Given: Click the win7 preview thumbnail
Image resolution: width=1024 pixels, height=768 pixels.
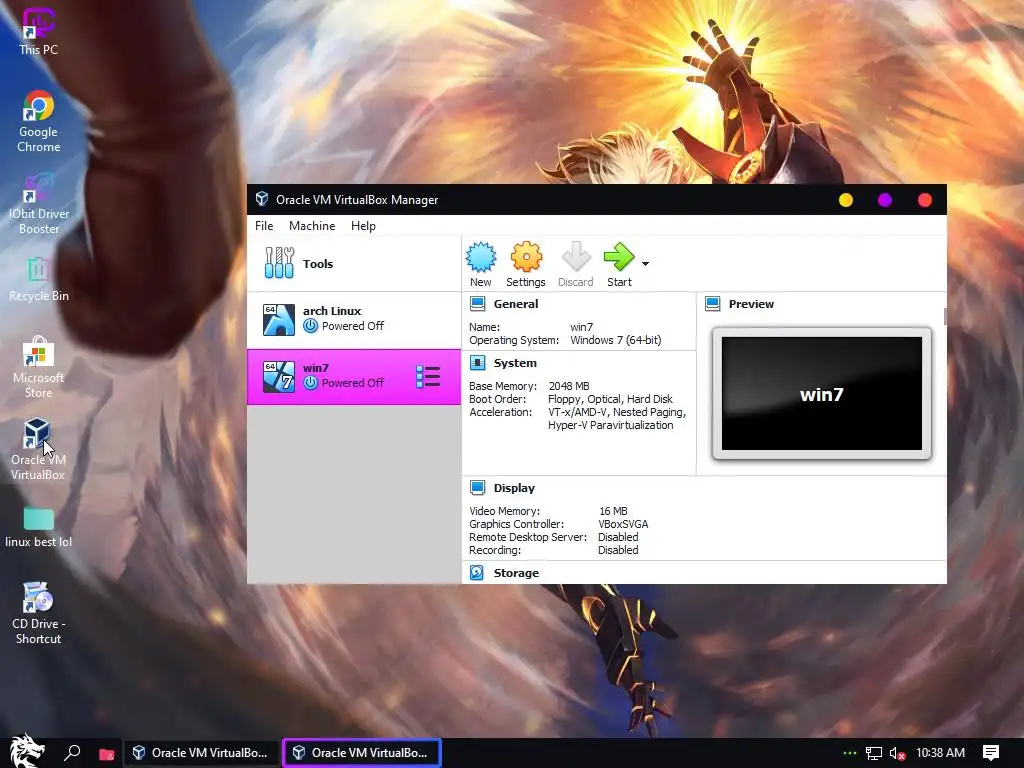Looking at the screenshot, I should point(822,394).
